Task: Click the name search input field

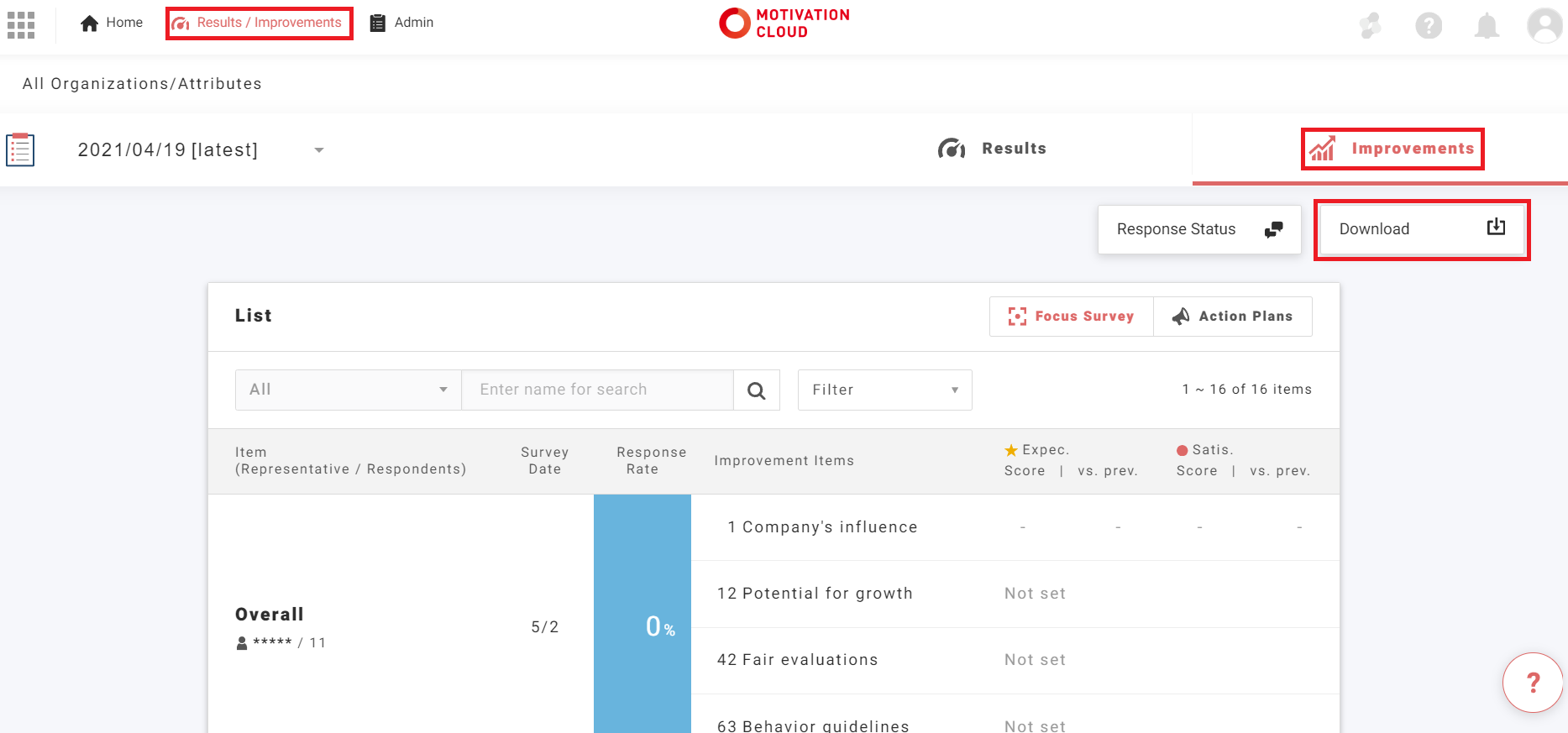Action: pyautogui.click(x=597, y=390)
